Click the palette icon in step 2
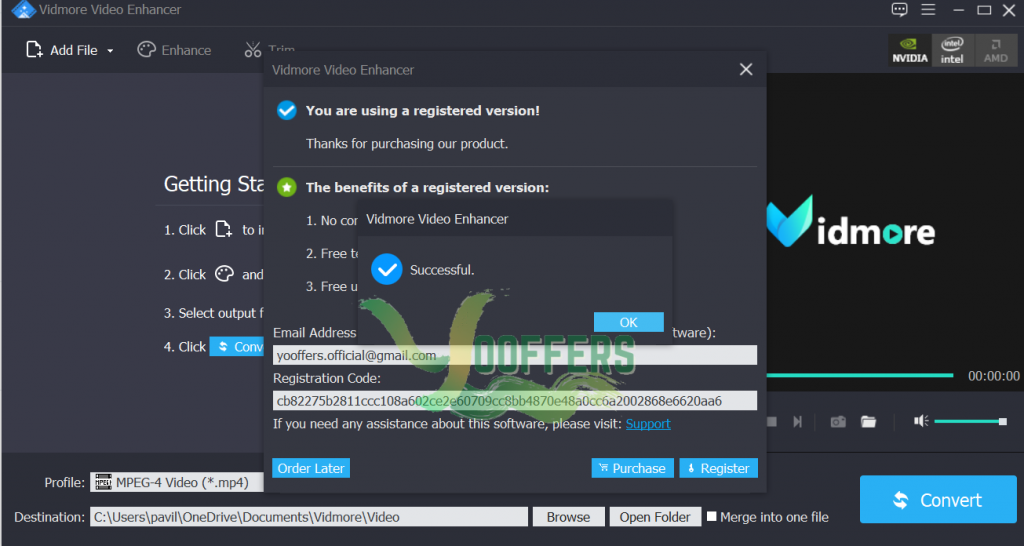 [224, 274]
